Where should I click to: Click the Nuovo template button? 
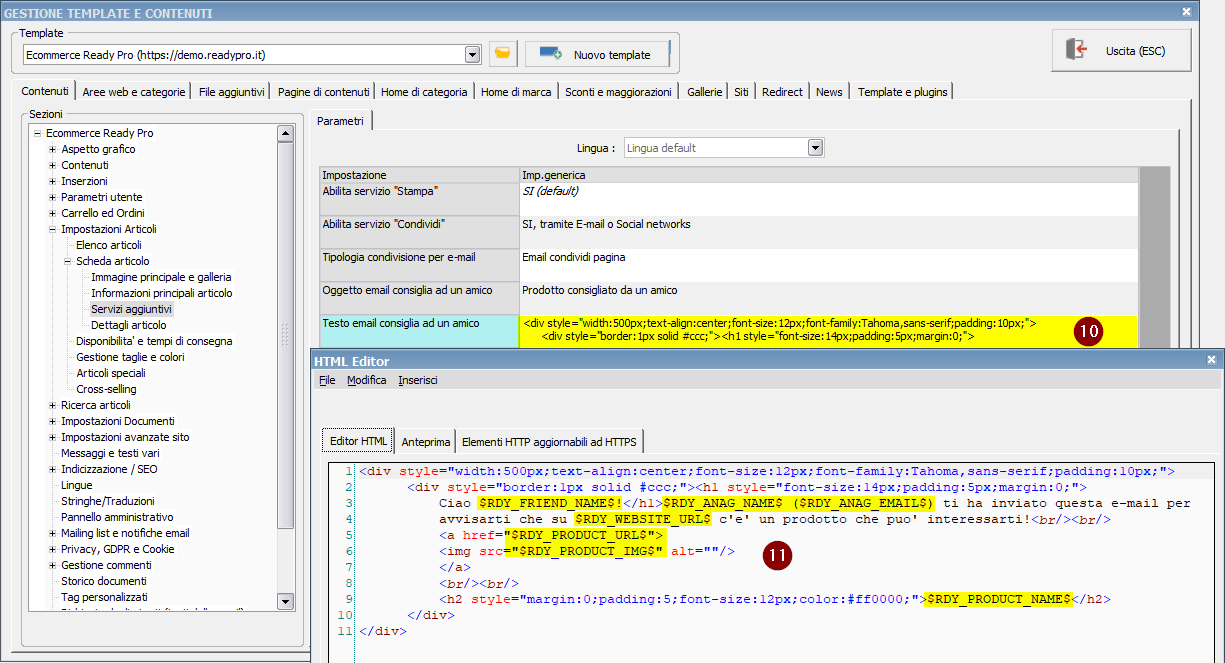(x=597, y=54)
